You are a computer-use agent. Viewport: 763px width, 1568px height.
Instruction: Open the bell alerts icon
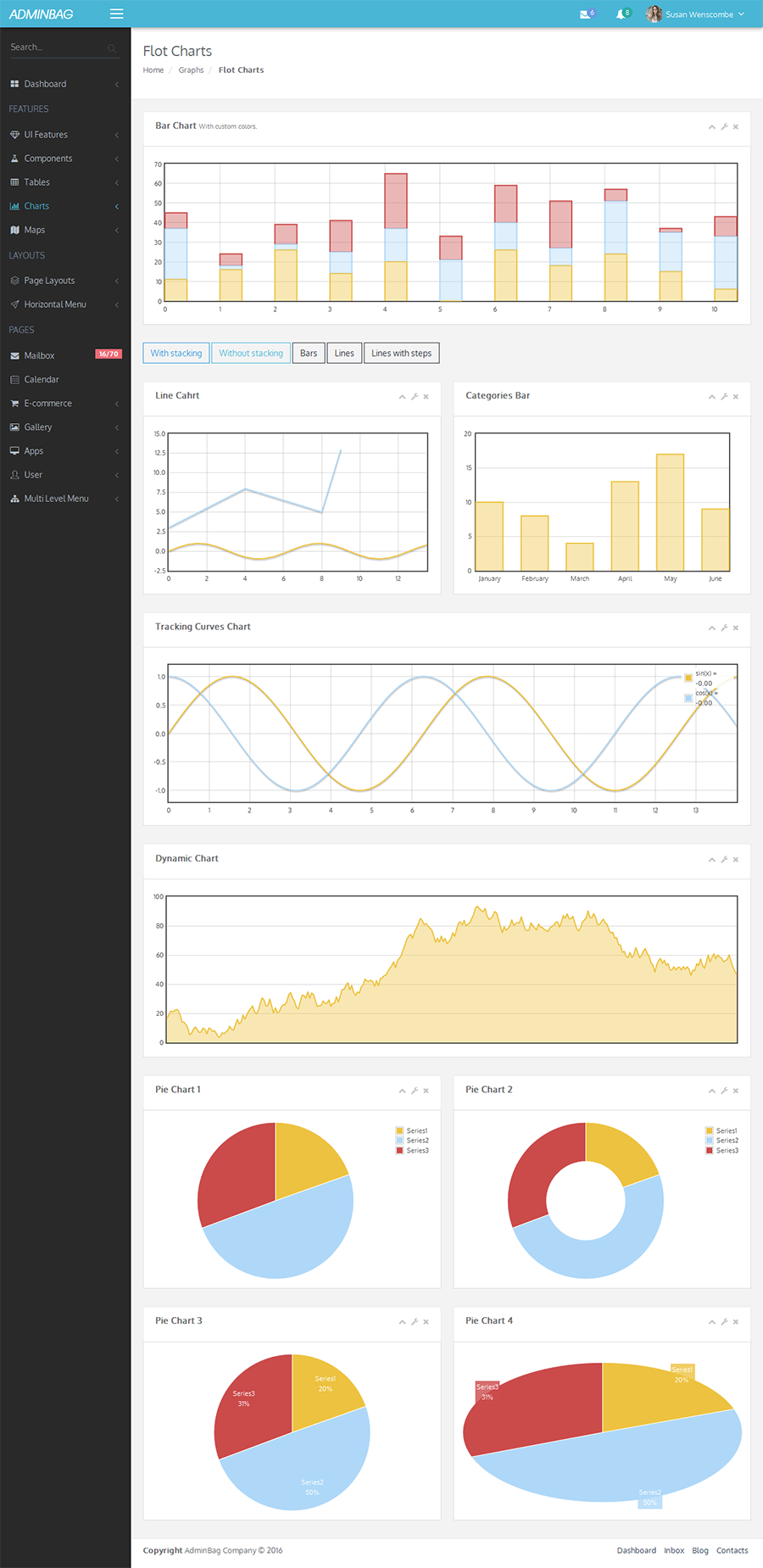click(x=621, y=14)
